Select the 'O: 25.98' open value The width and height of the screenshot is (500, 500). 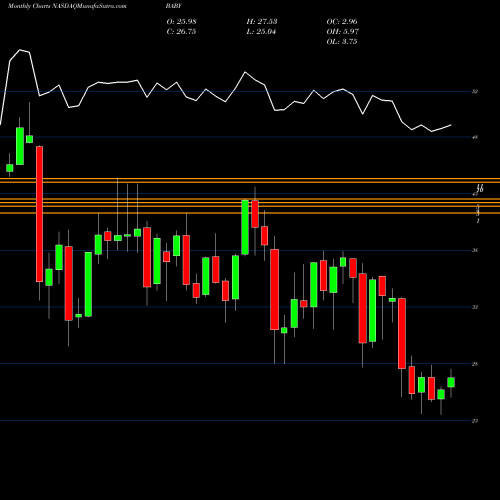(181, 22)
